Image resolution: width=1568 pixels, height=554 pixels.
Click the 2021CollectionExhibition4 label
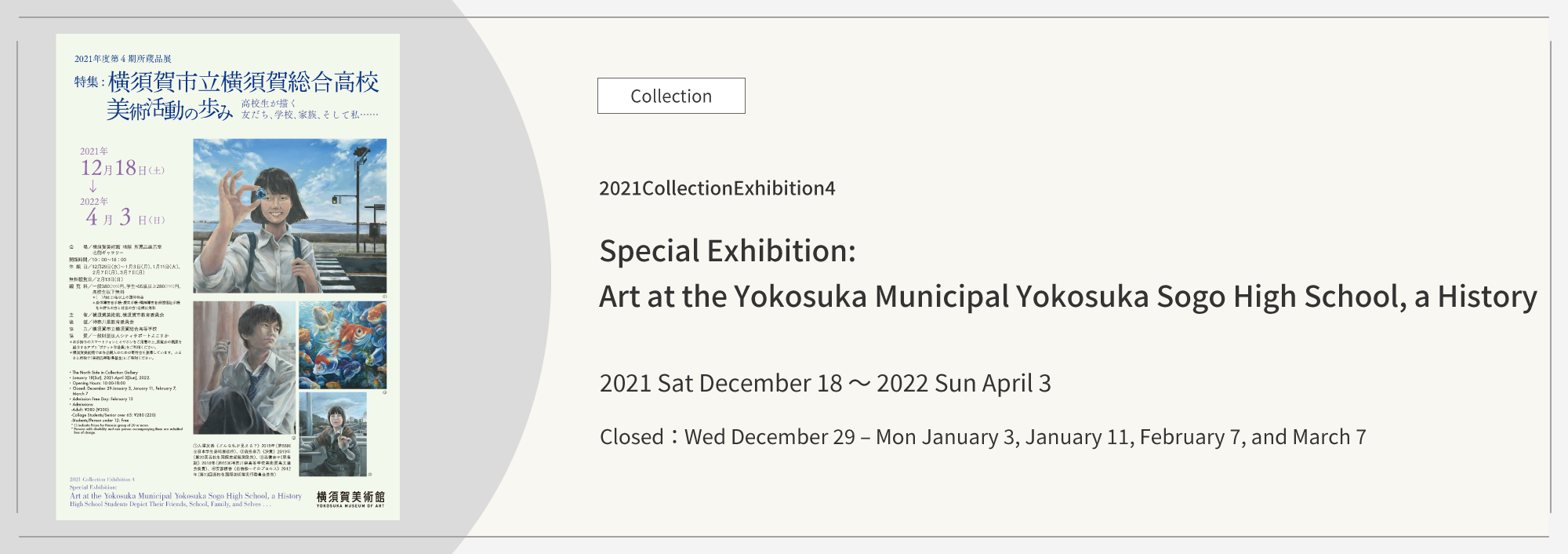[x=717, y=188]
